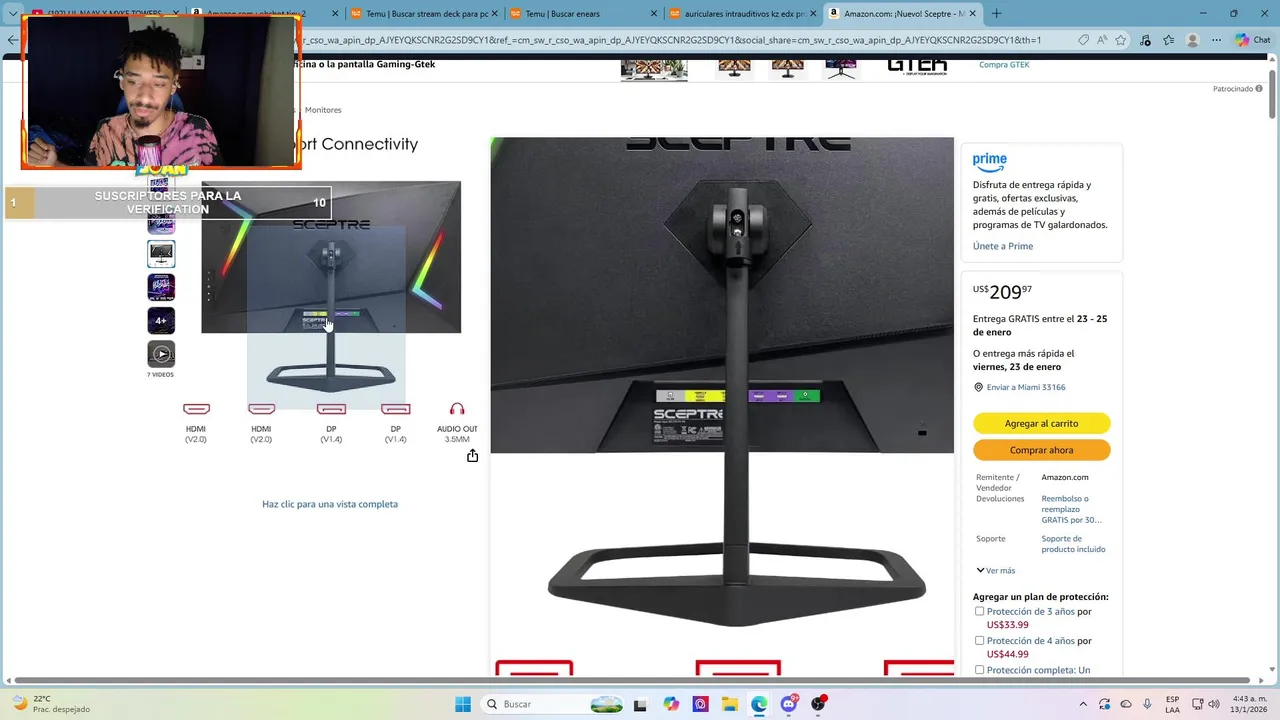Open the 'Protección de 4 años' plan link
The height and width of the screenshot is (720, 1280).
pos(1031,641)
